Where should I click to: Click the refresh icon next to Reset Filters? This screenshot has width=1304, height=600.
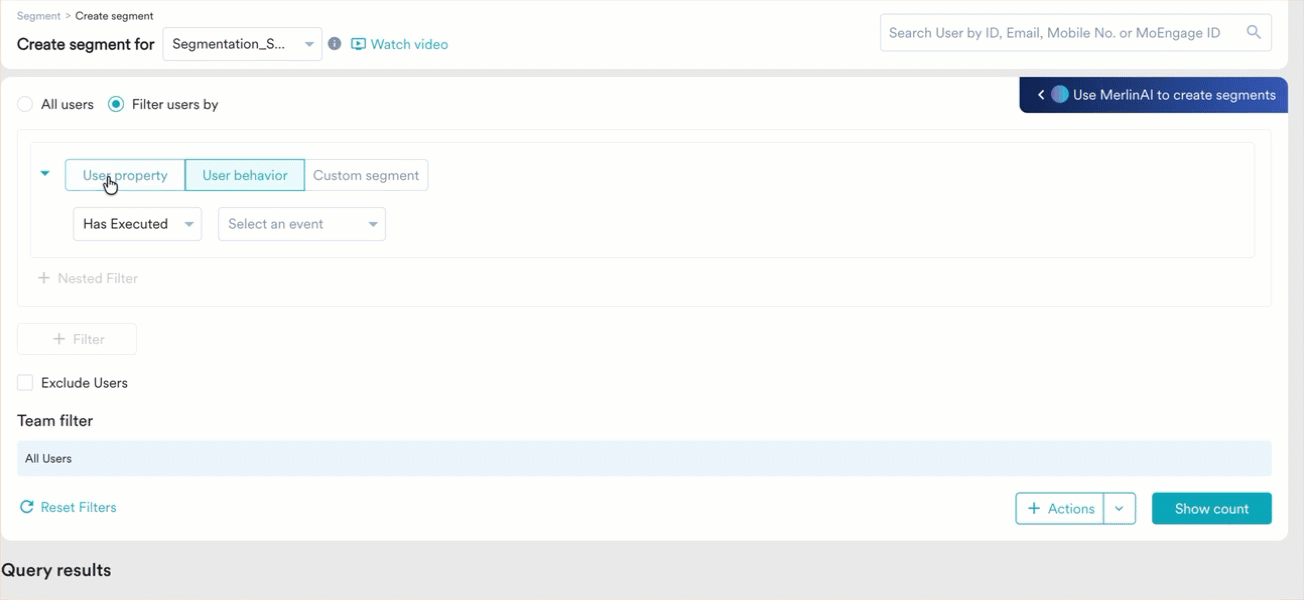click(x=27, y=507)
